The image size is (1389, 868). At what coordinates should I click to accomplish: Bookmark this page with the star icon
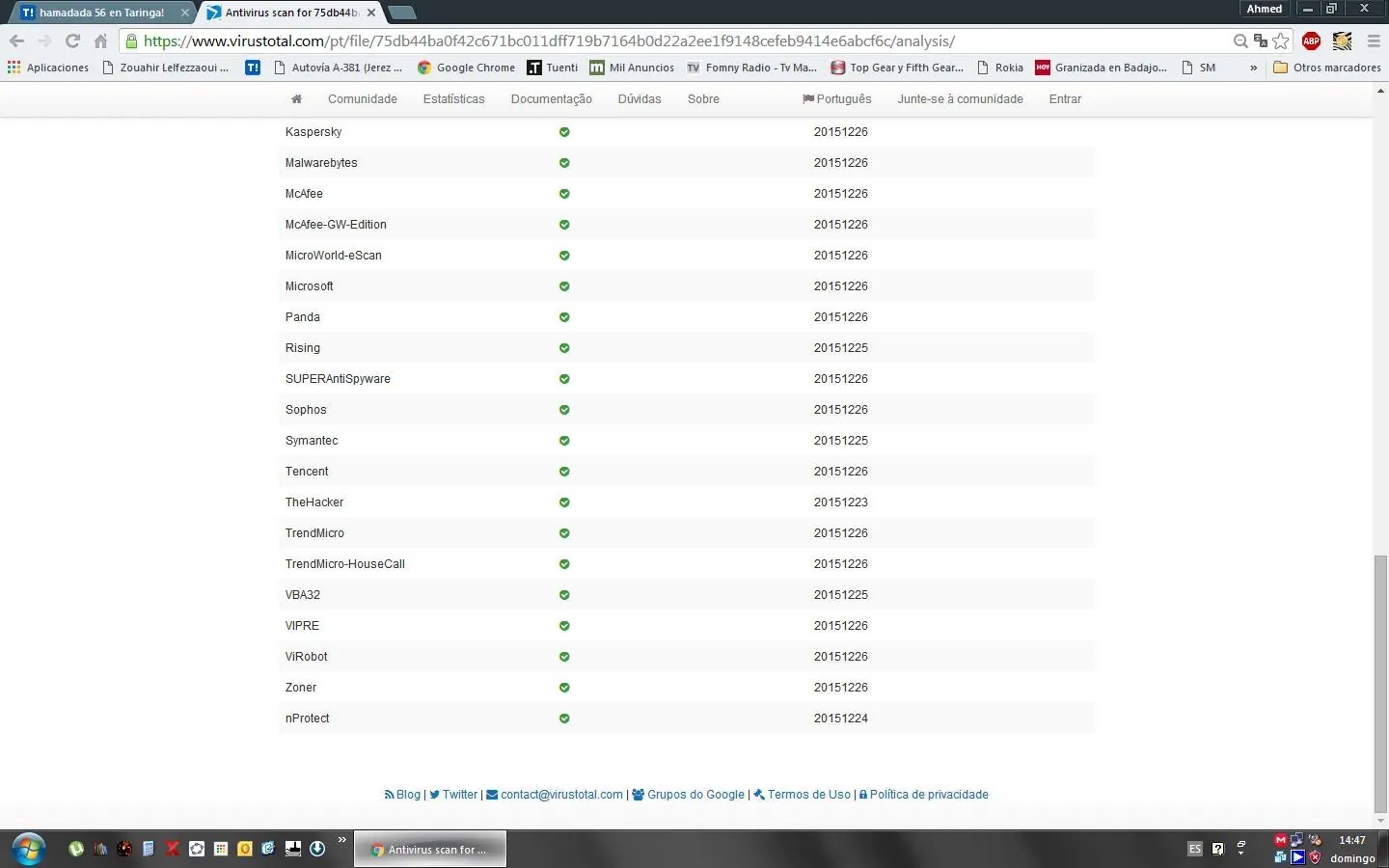pyautogui.click(x=1281, y=41)
